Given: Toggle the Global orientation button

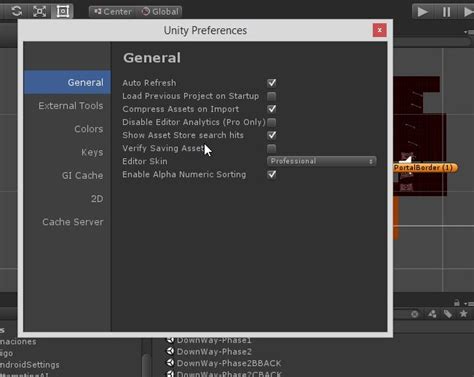Looking at the screenshot, I should [x=160, y=12].
